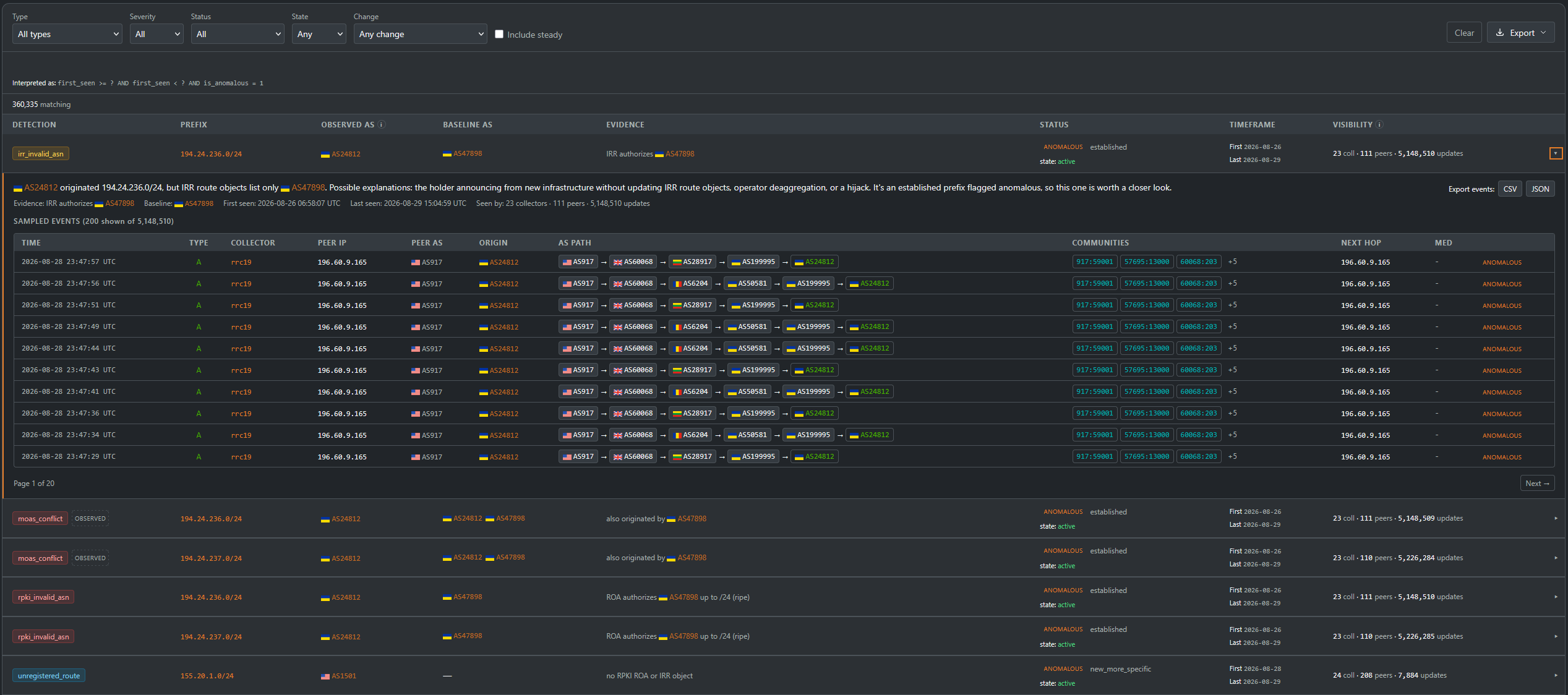The image size is (1568, 695).
Task: Click the Clear filters button
Action: coord(1464,33)
